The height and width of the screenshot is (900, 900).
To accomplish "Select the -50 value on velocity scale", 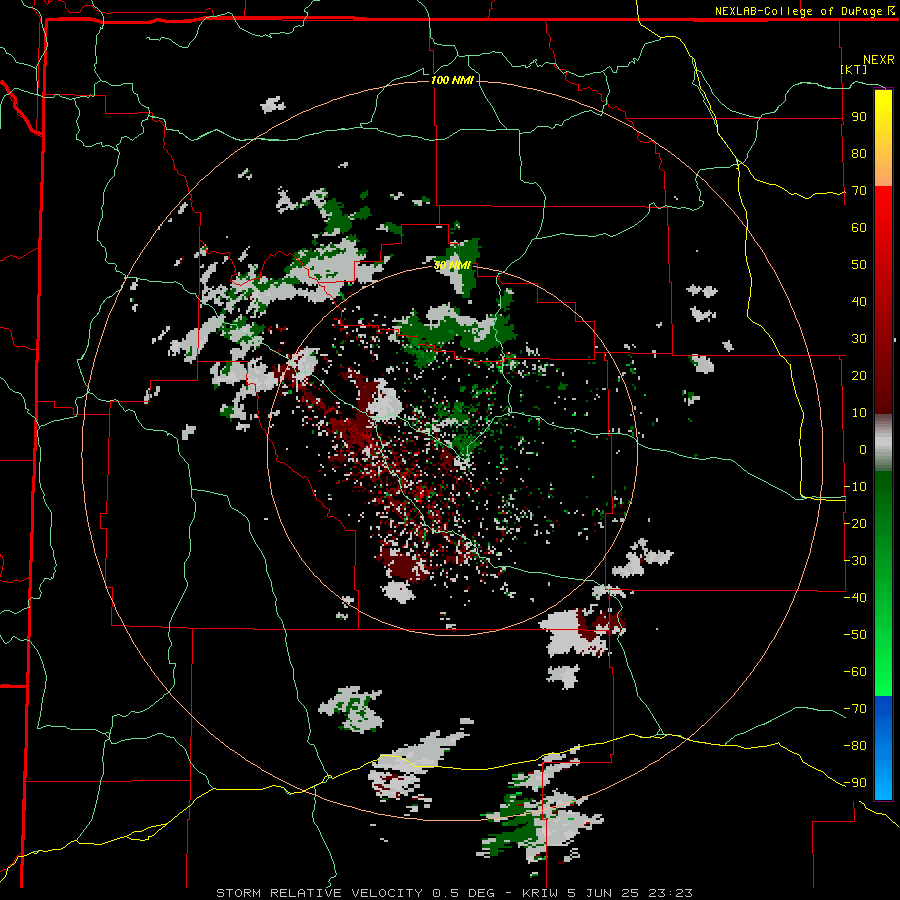I will [x=855, y=634].
